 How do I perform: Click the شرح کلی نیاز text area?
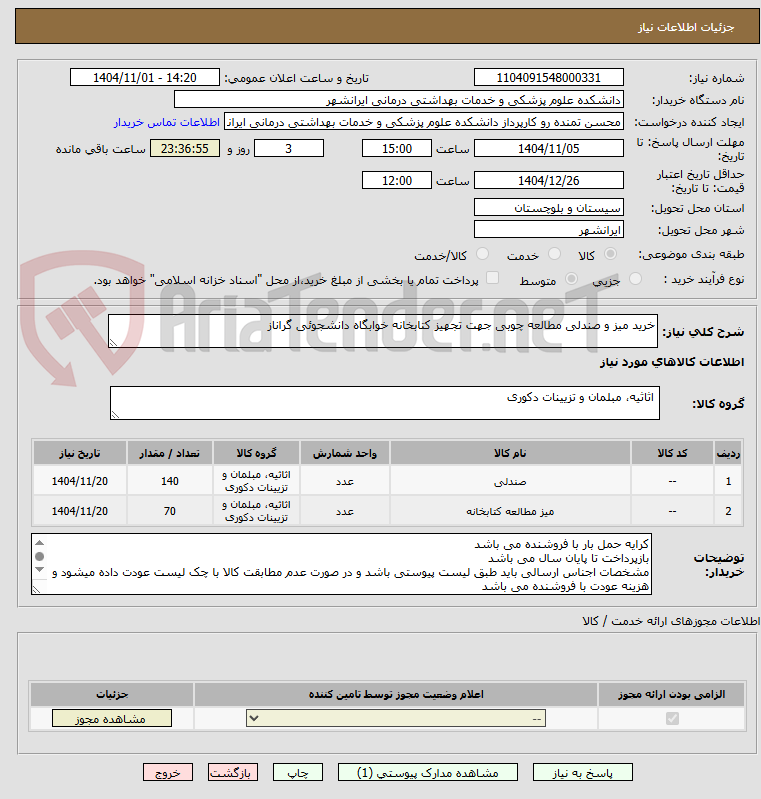tap(383, 331)
